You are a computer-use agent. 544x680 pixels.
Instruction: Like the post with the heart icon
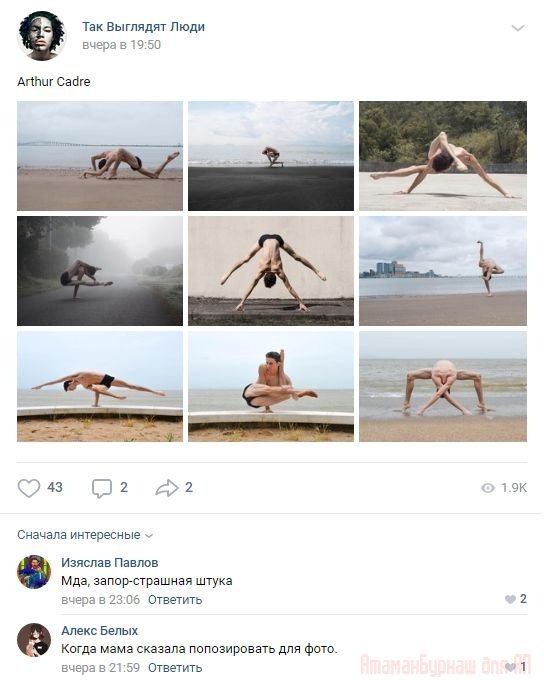29,488
